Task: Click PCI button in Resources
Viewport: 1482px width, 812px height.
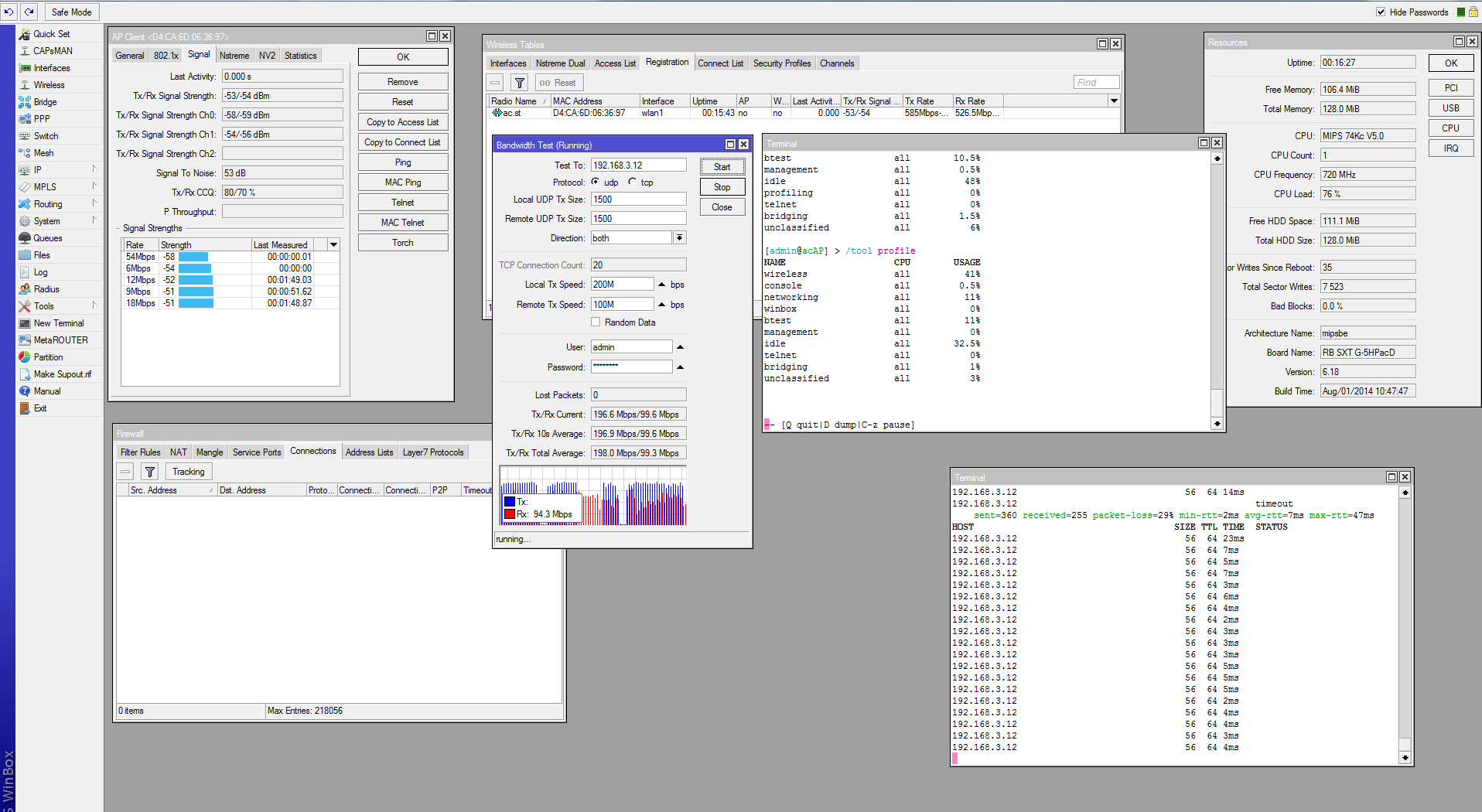Action: [1451, 88]
